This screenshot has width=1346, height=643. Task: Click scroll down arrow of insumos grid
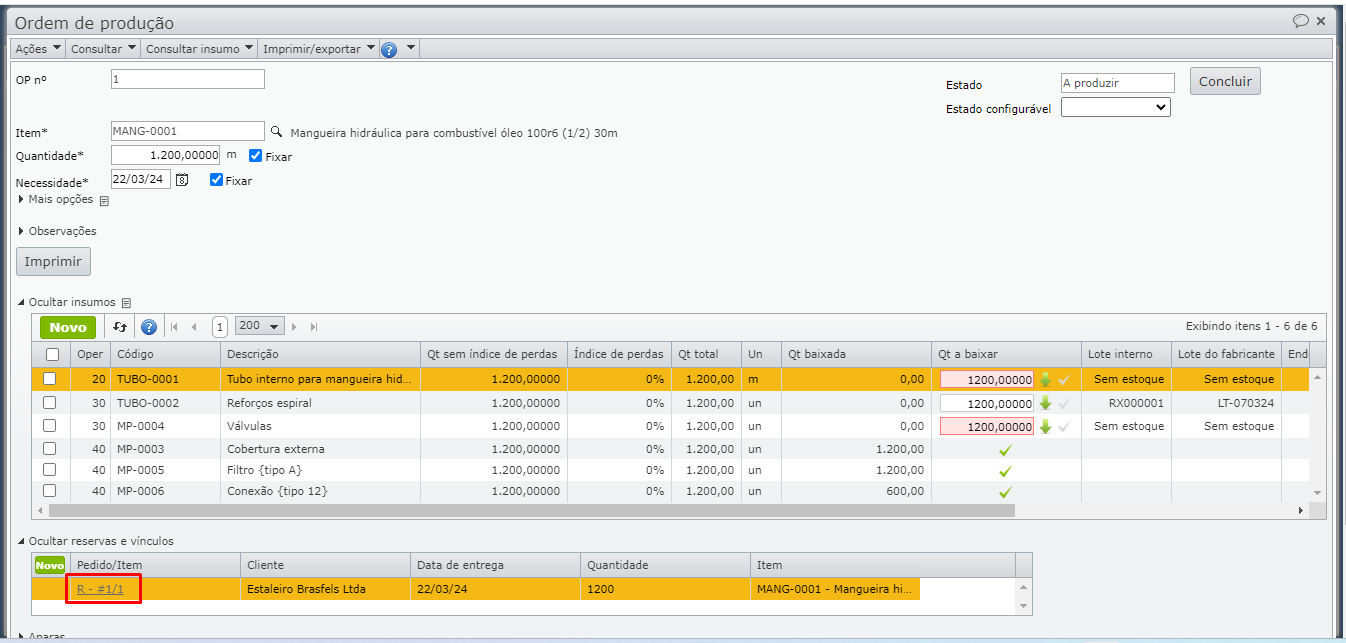coord(1318,492)
